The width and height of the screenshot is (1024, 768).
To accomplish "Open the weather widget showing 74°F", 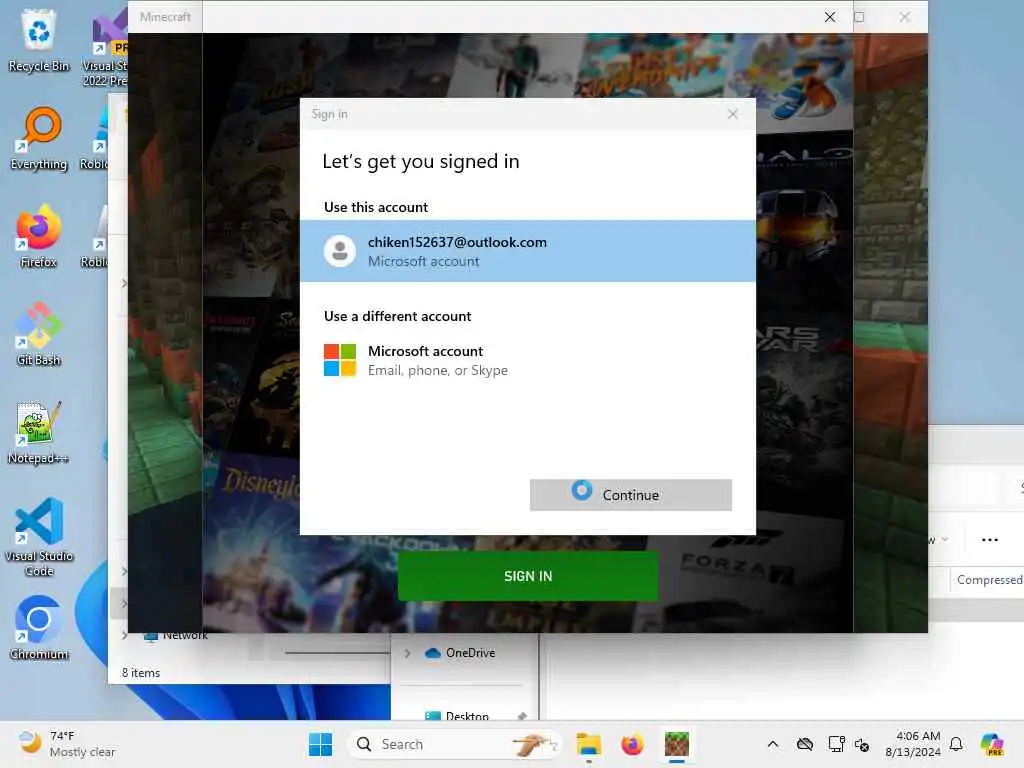I will coord(65,744).
